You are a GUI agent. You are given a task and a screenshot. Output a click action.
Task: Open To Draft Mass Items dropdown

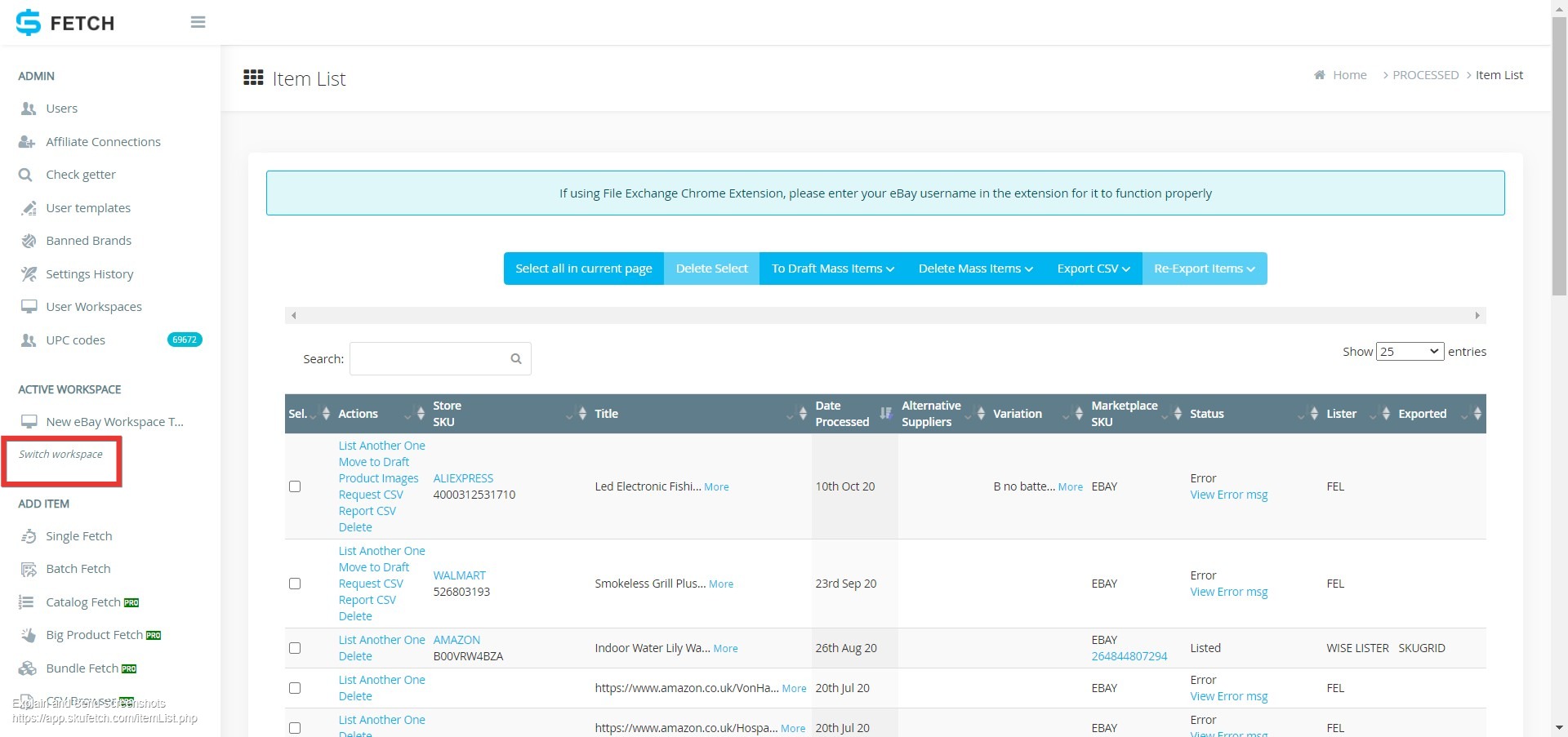(x=832, y=269)
